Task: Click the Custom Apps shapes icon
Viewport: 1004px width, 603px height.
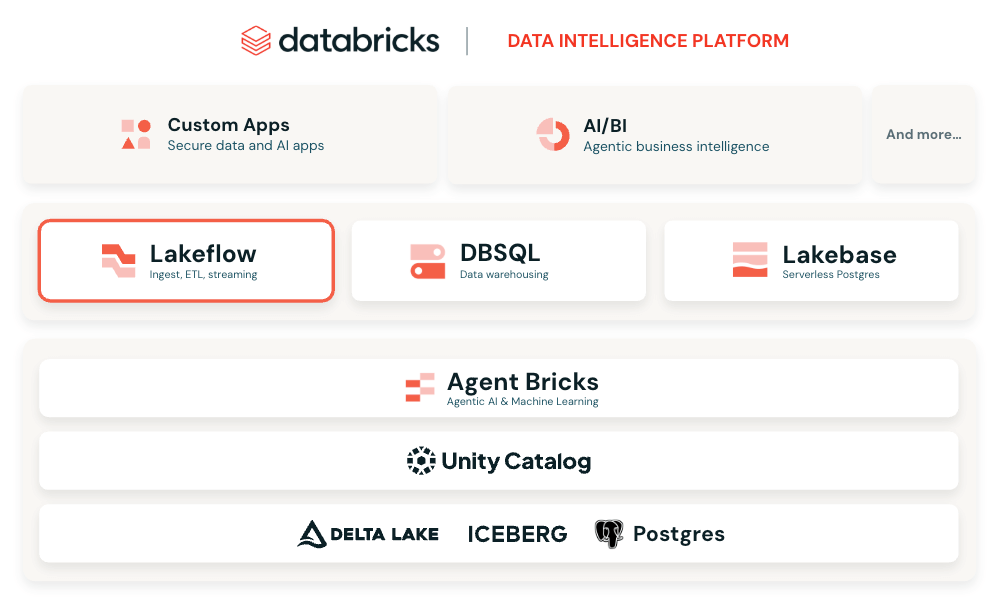Action: coord(136,134)
